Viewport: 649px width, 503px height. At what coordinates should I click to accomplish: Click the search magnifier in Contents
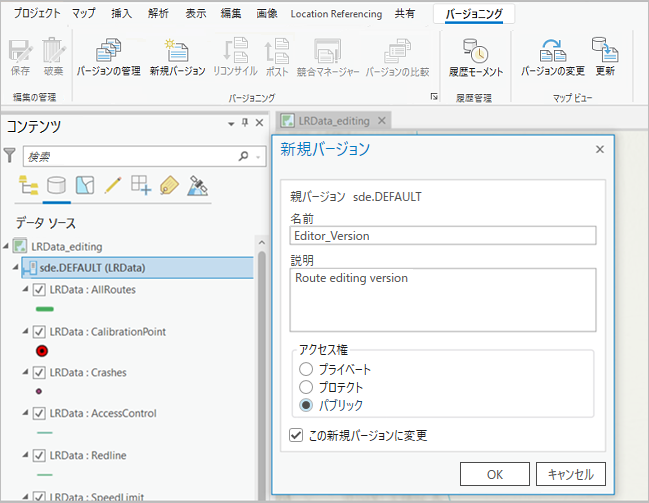click(244, 156)
